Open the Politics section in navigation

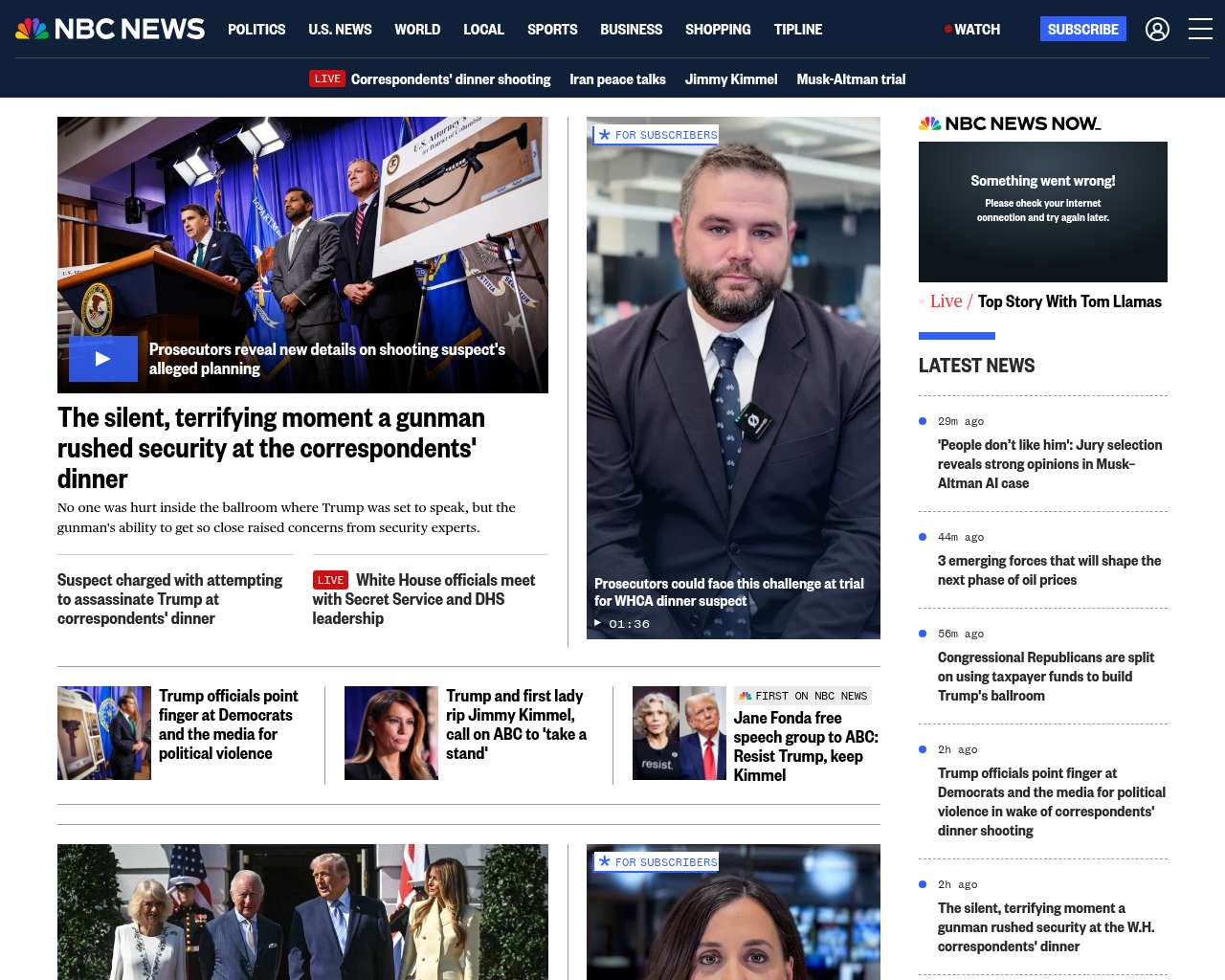click(x=256, y=30)
